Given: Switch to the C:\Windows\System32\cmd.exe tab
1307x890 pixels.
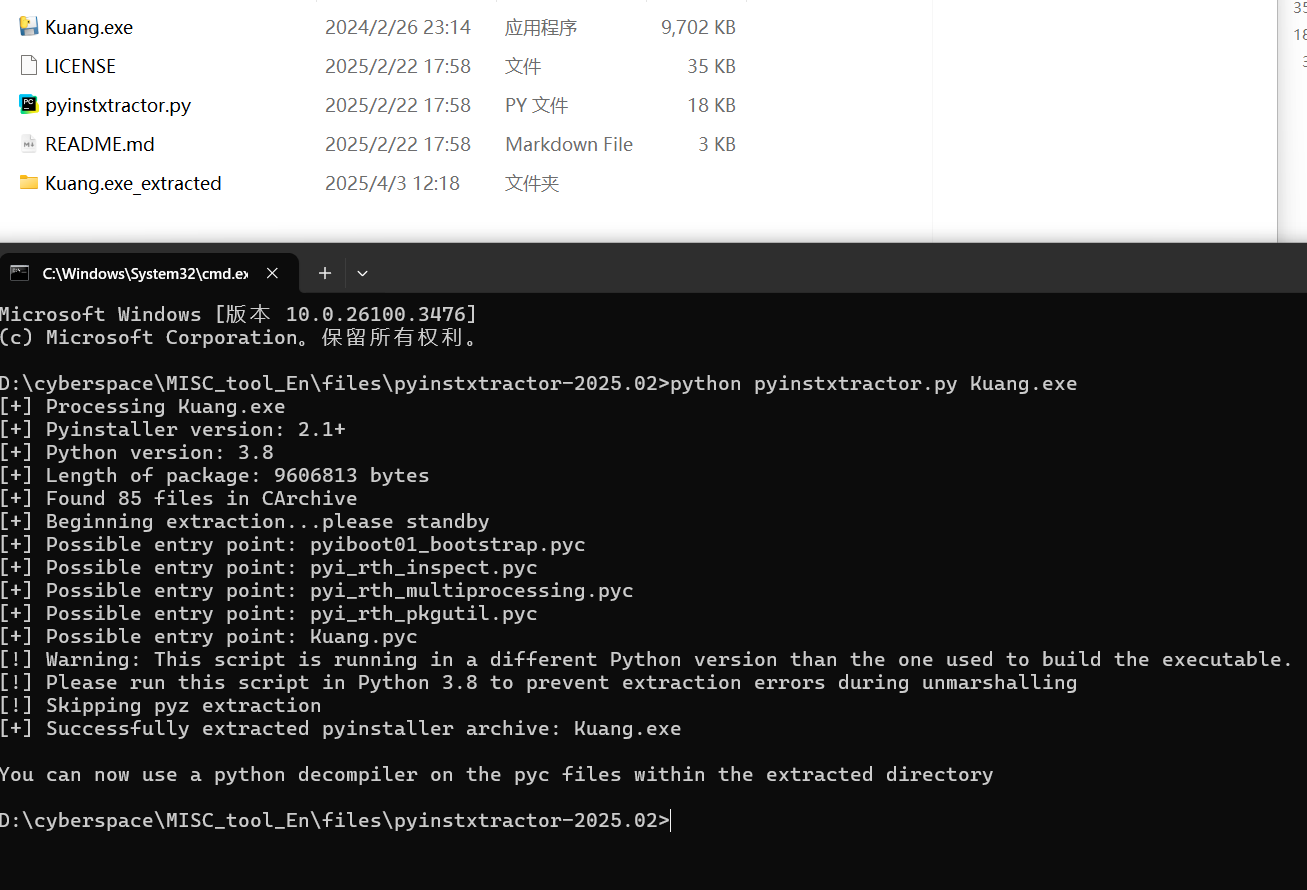Looking at the screenshot, I should pos(145,273).
